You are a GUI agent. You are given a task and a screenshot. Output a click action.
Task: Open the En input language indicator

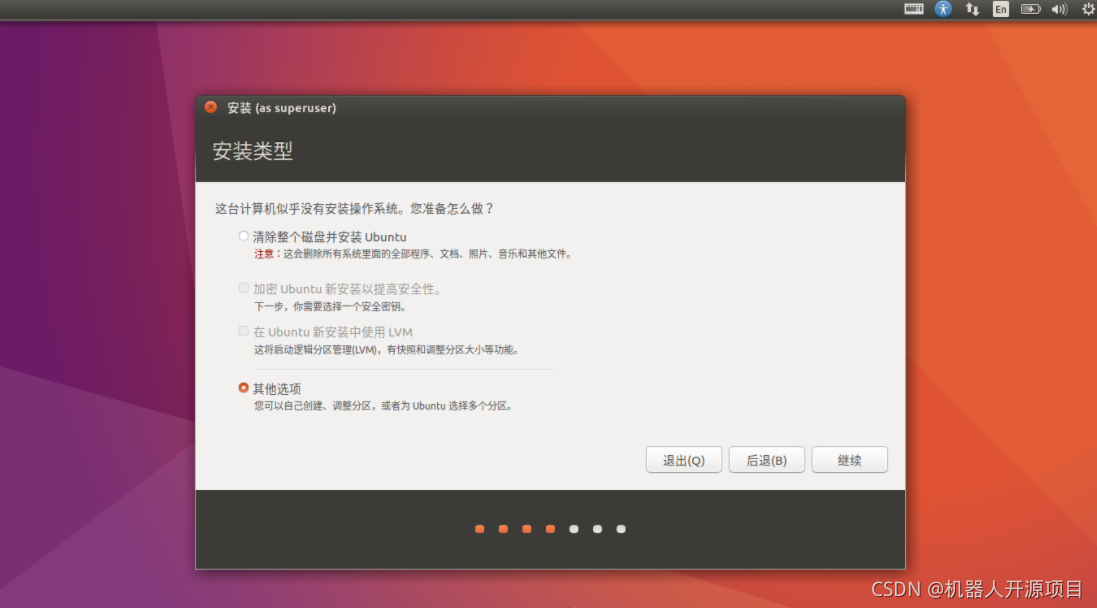[x=1001, y=9]
